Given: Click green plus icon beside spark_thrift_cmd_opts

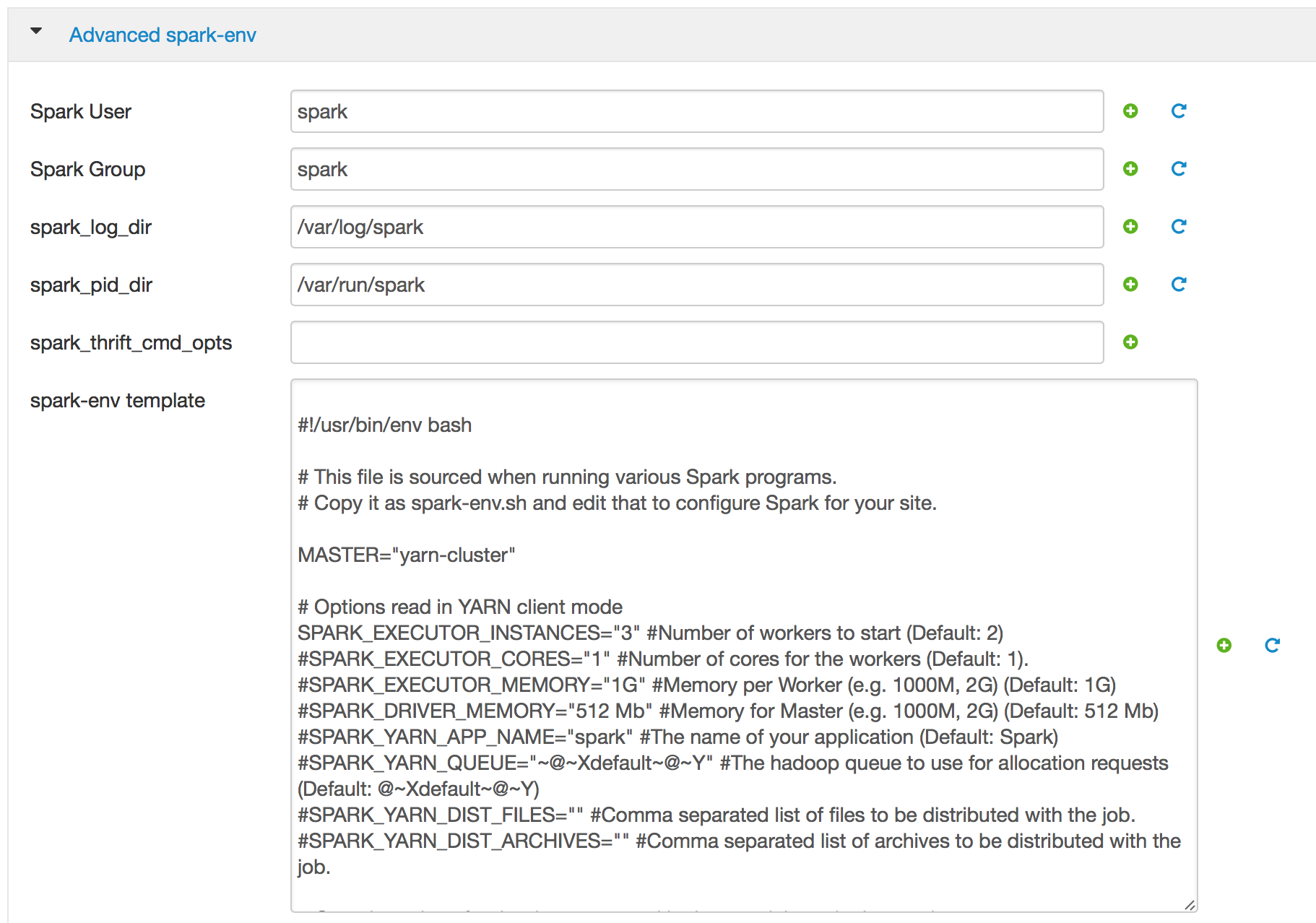Looking at the screenshot, I should (x=1130, y=342).
